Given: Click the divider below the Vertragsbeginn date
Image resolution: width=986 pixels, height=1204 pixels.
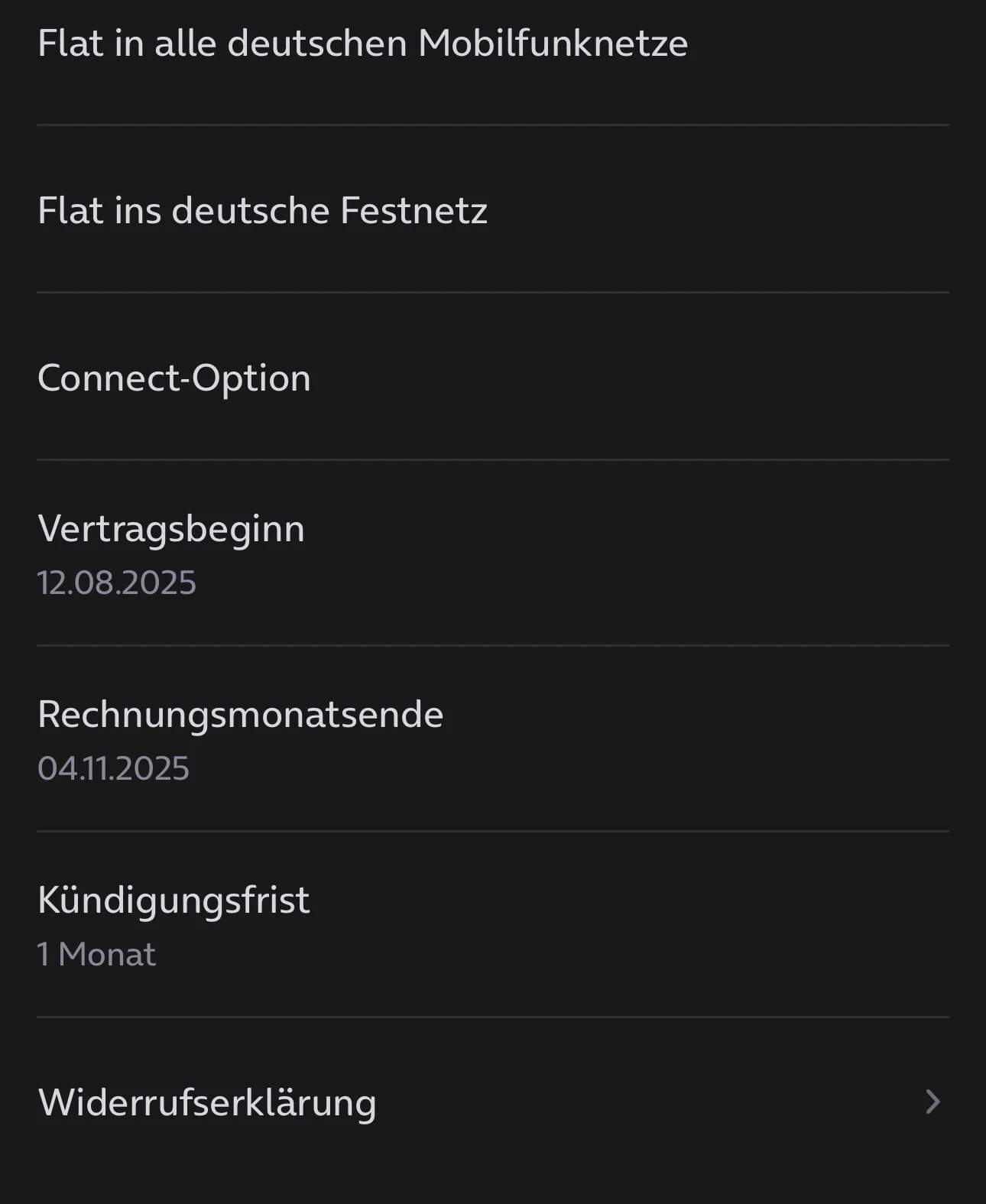Looking at the screenshot, I should click(x=493, y=645).
